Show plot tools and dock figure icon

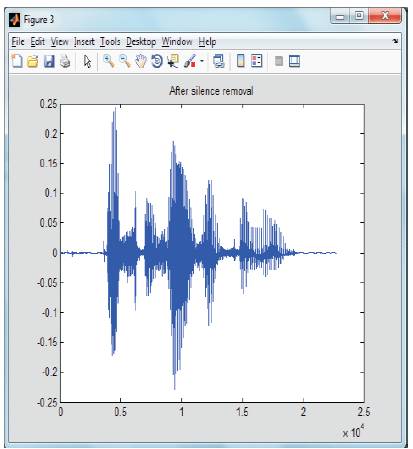294,61
